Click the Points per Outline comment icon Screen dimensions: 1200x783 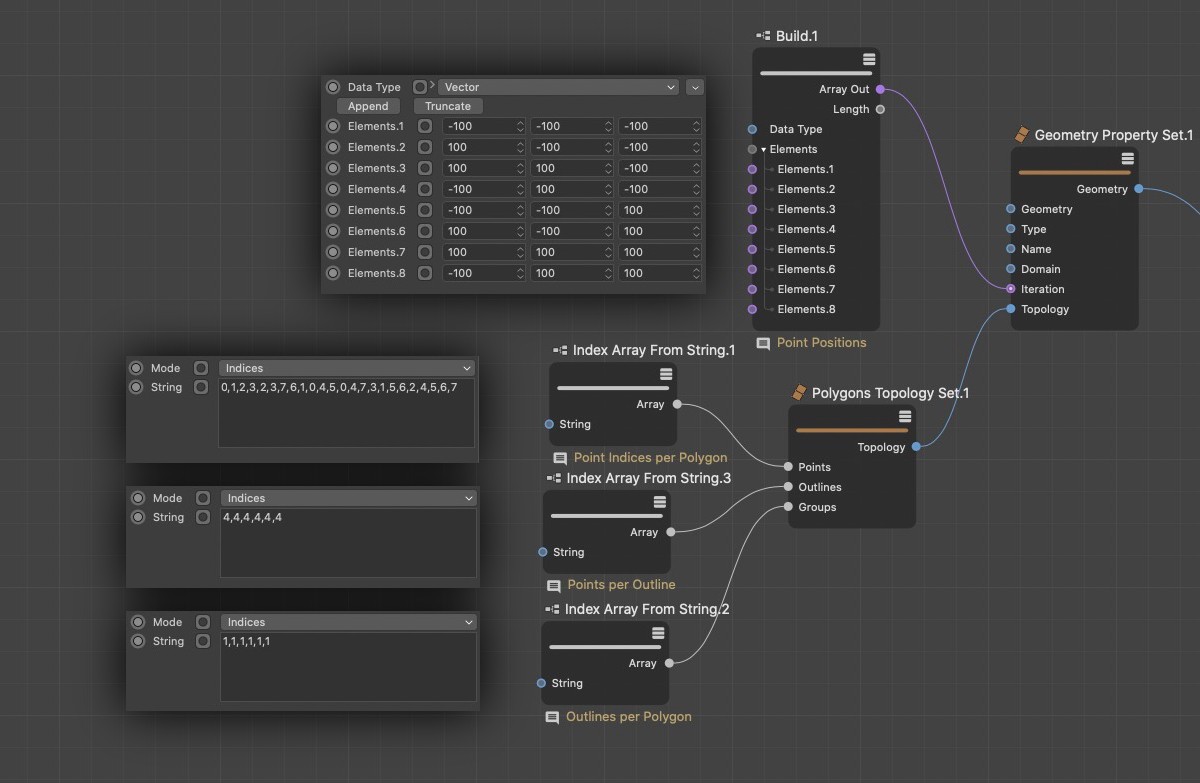click(x=554, y=585)
